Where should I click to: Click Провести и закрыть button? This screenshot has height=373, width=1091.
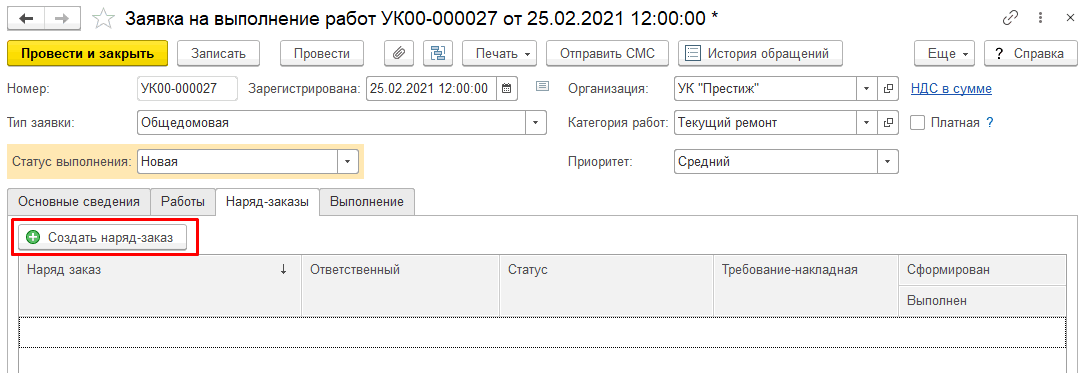[88, 53]
